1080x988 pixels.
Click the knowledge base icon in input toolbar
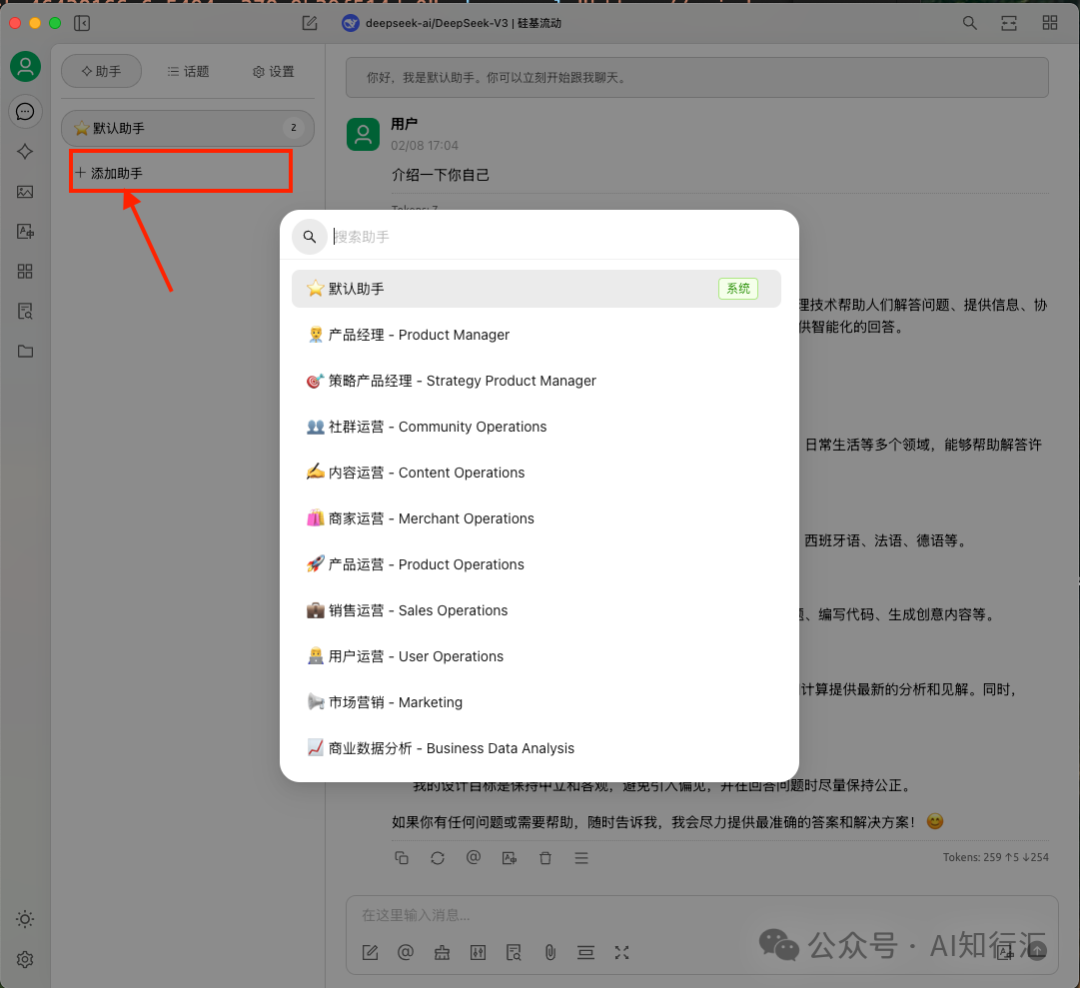pos(514,952)
